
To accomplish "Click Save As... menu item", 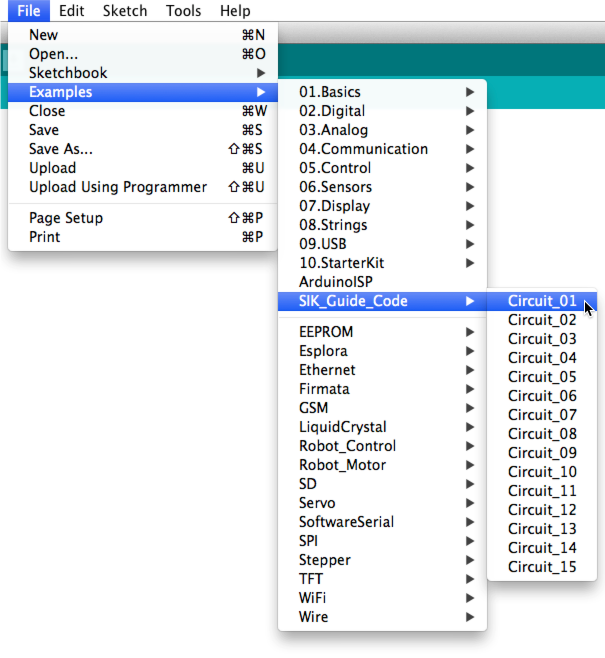I will click(143, 149).
